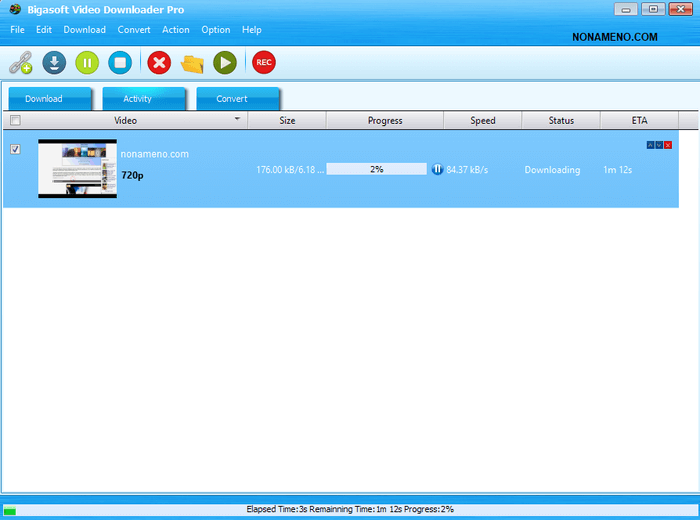700x520 pixels.
Task: Open the Download menu
Action: (84, 30)
